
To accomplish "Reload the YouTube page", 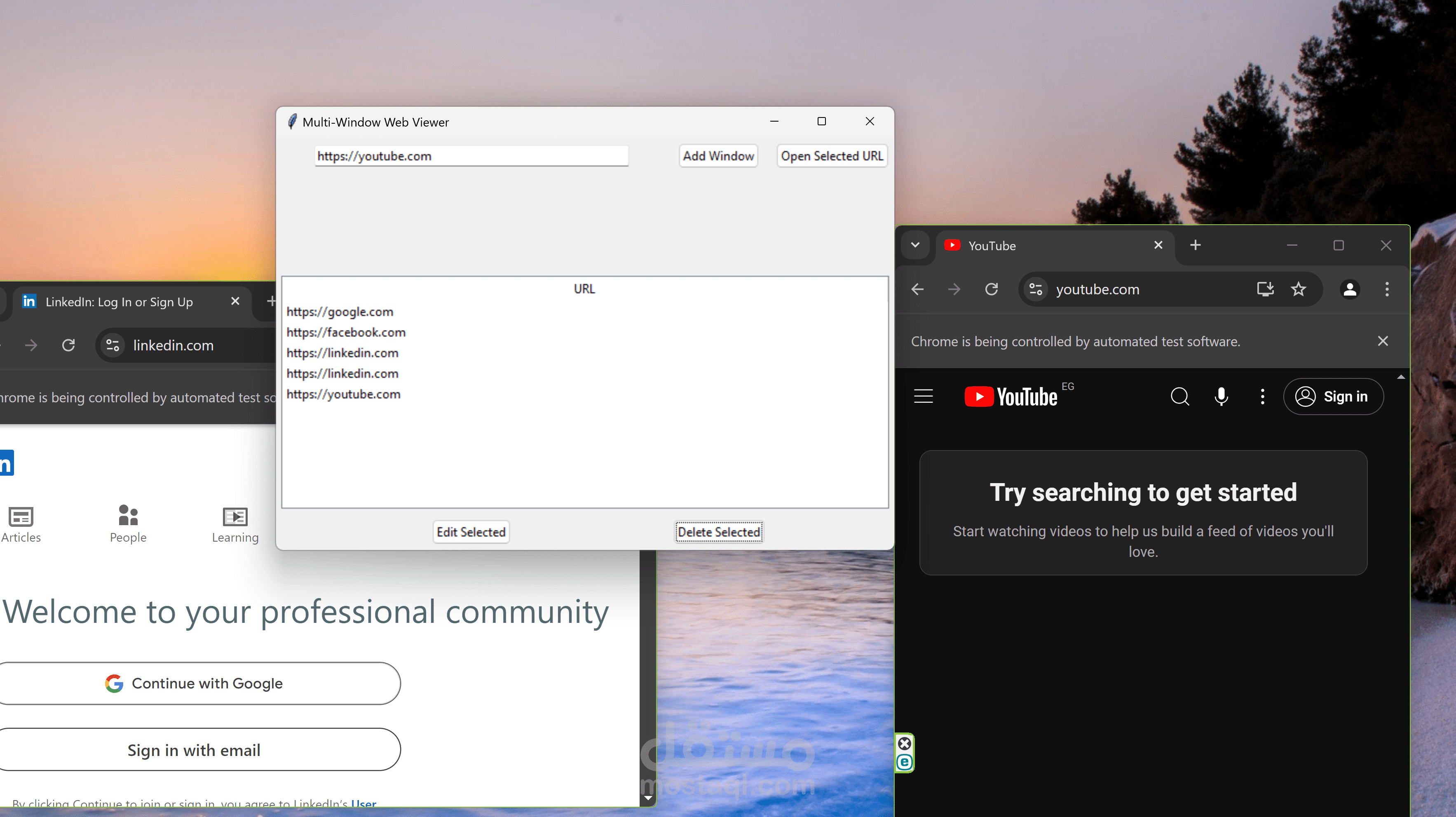I will pyautogui.click(x=992, y=289).
